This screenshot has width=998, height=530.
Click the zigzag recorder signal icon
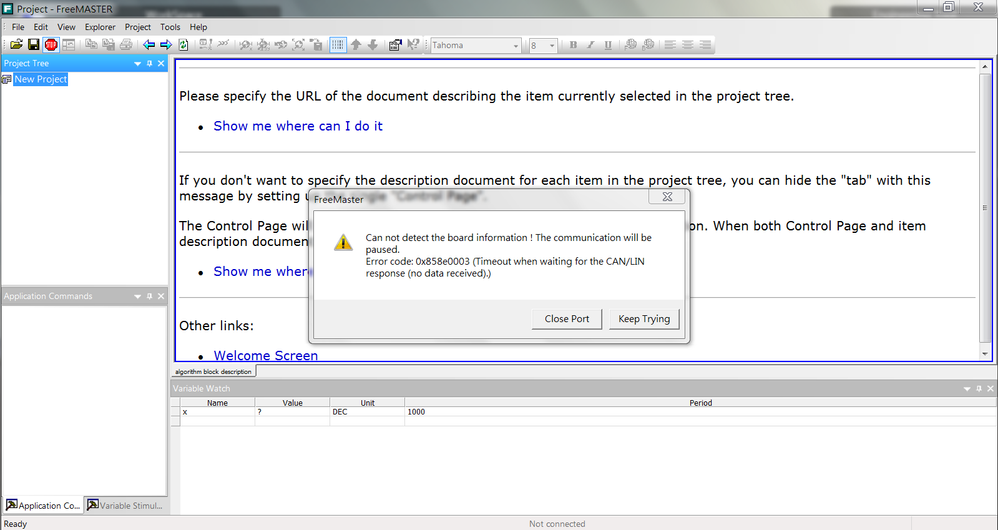click(223, 45)
